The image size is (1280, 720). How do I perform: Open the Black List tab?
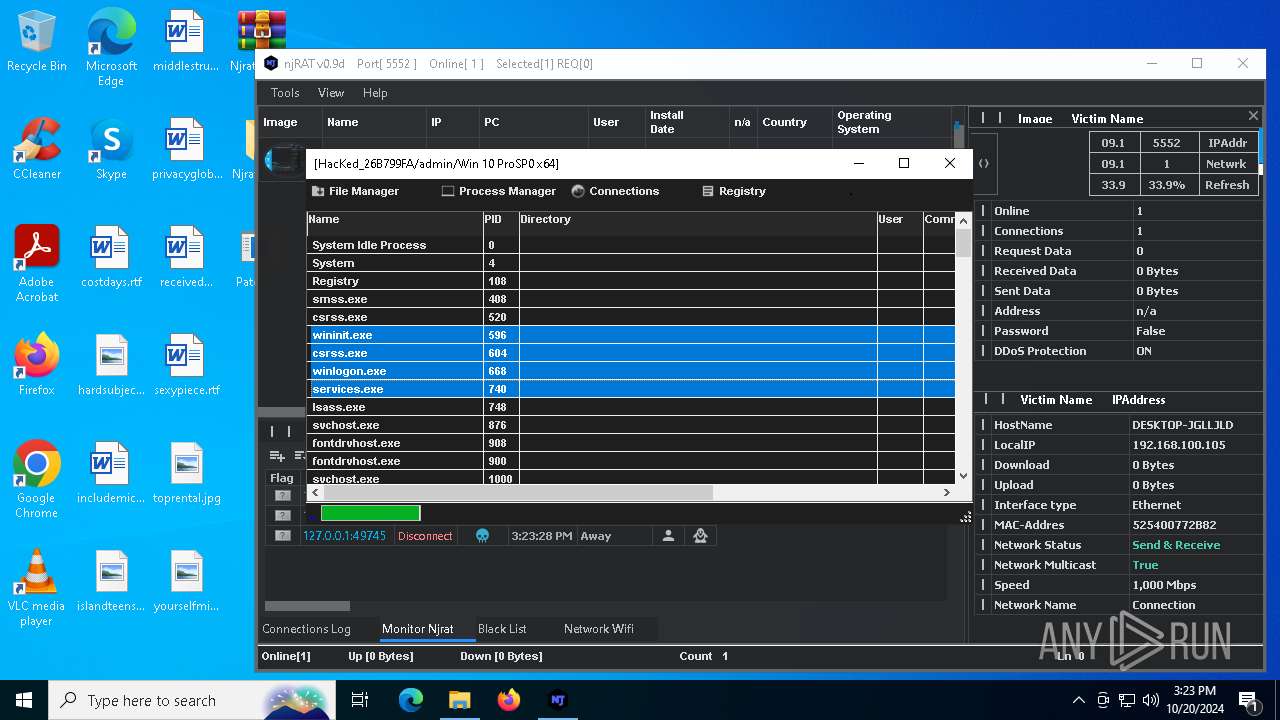coord(502,629)
